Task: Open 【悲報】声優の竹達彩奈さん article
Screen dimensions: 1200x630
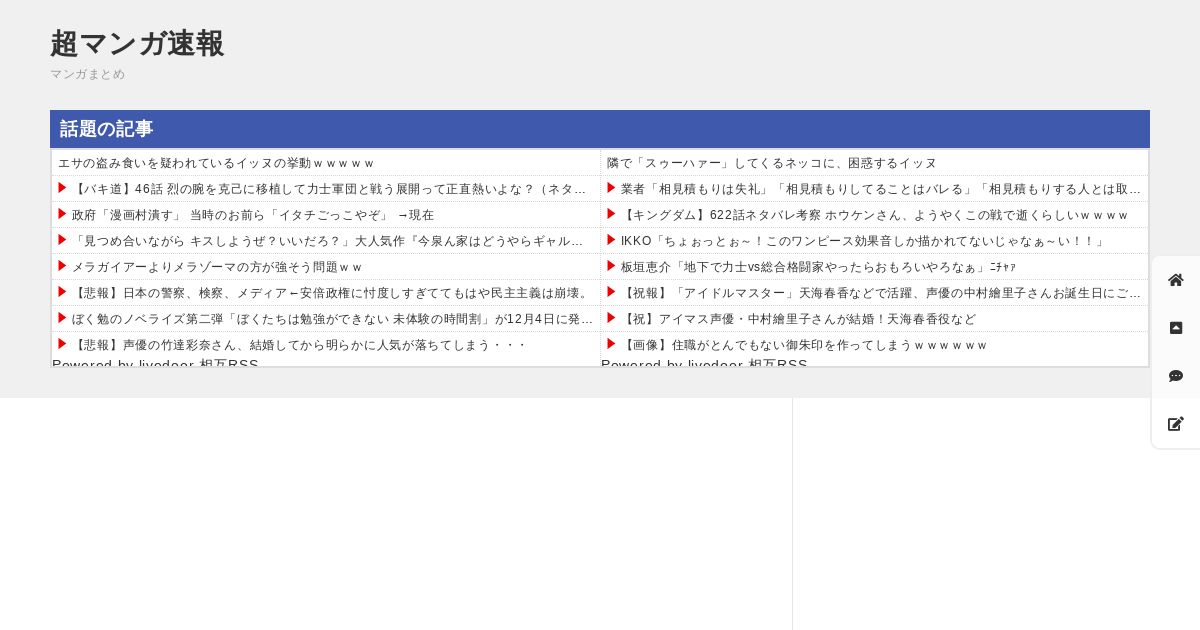Action: pos(299,345)
